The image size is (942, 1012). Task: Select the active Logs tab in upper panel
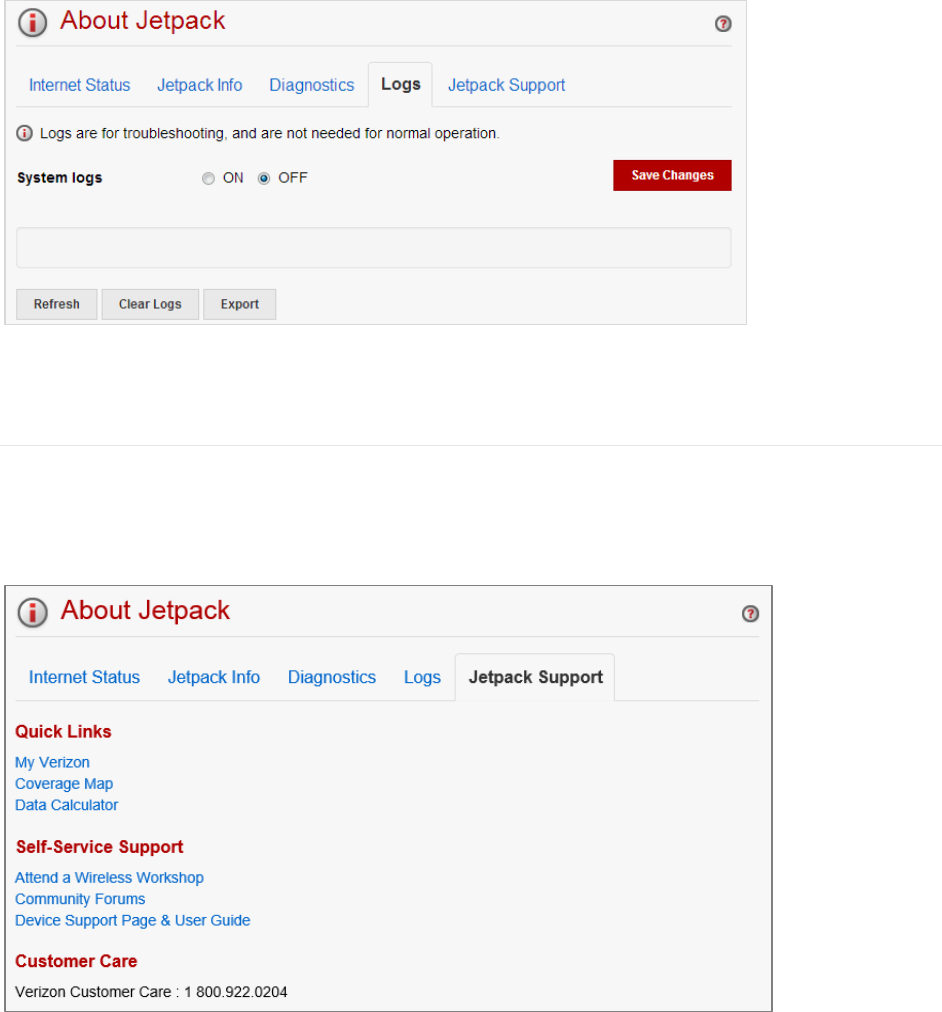point(400,85)
